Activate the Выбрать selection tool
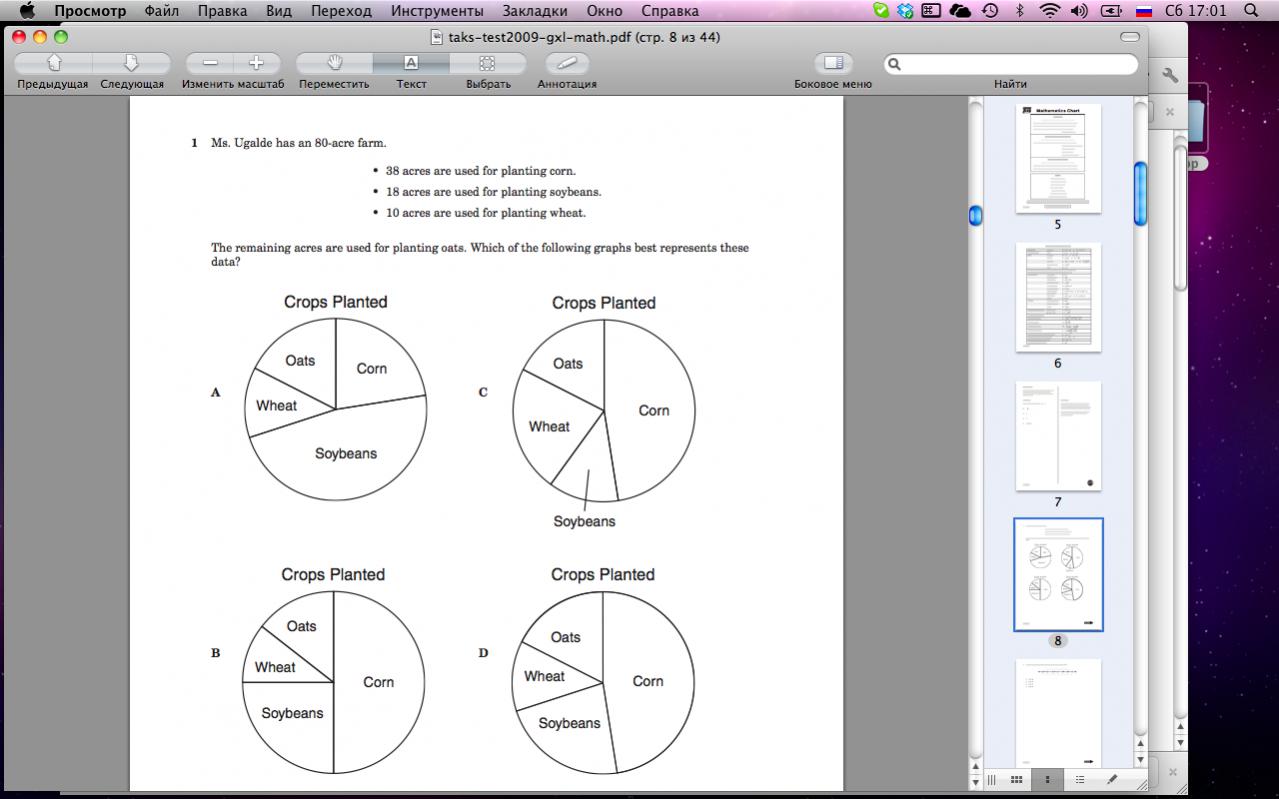 click(488, 63)
